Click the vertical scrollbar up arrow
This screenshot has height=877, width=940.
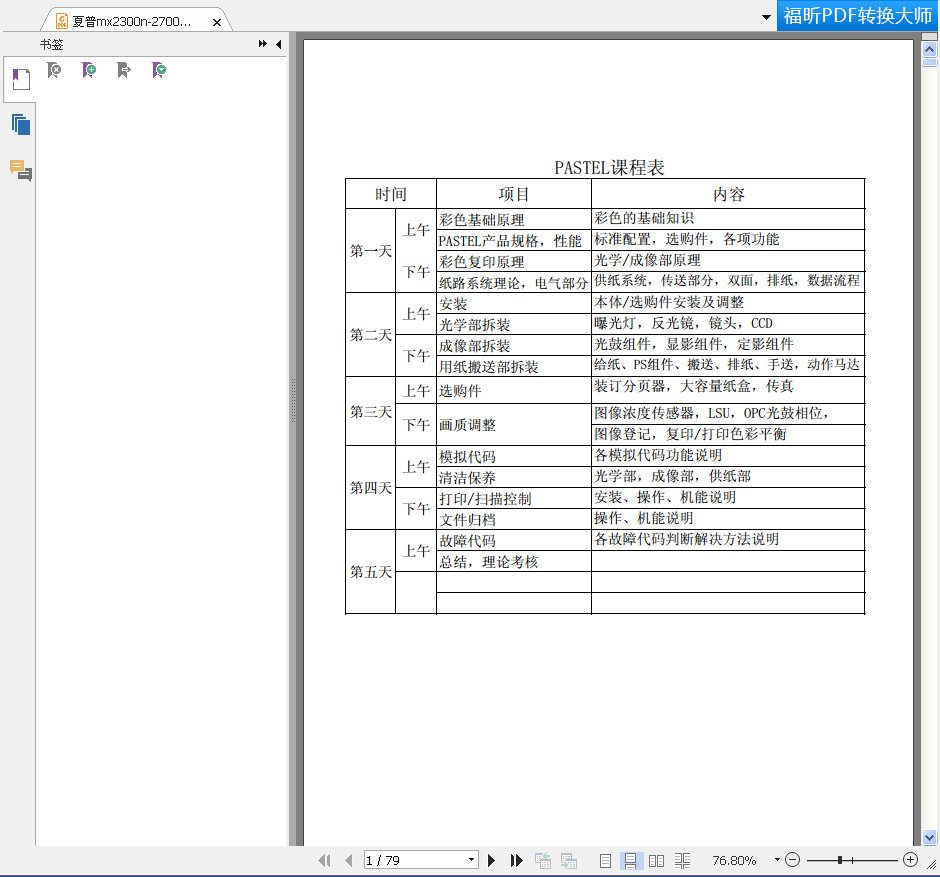coord(929,49)
